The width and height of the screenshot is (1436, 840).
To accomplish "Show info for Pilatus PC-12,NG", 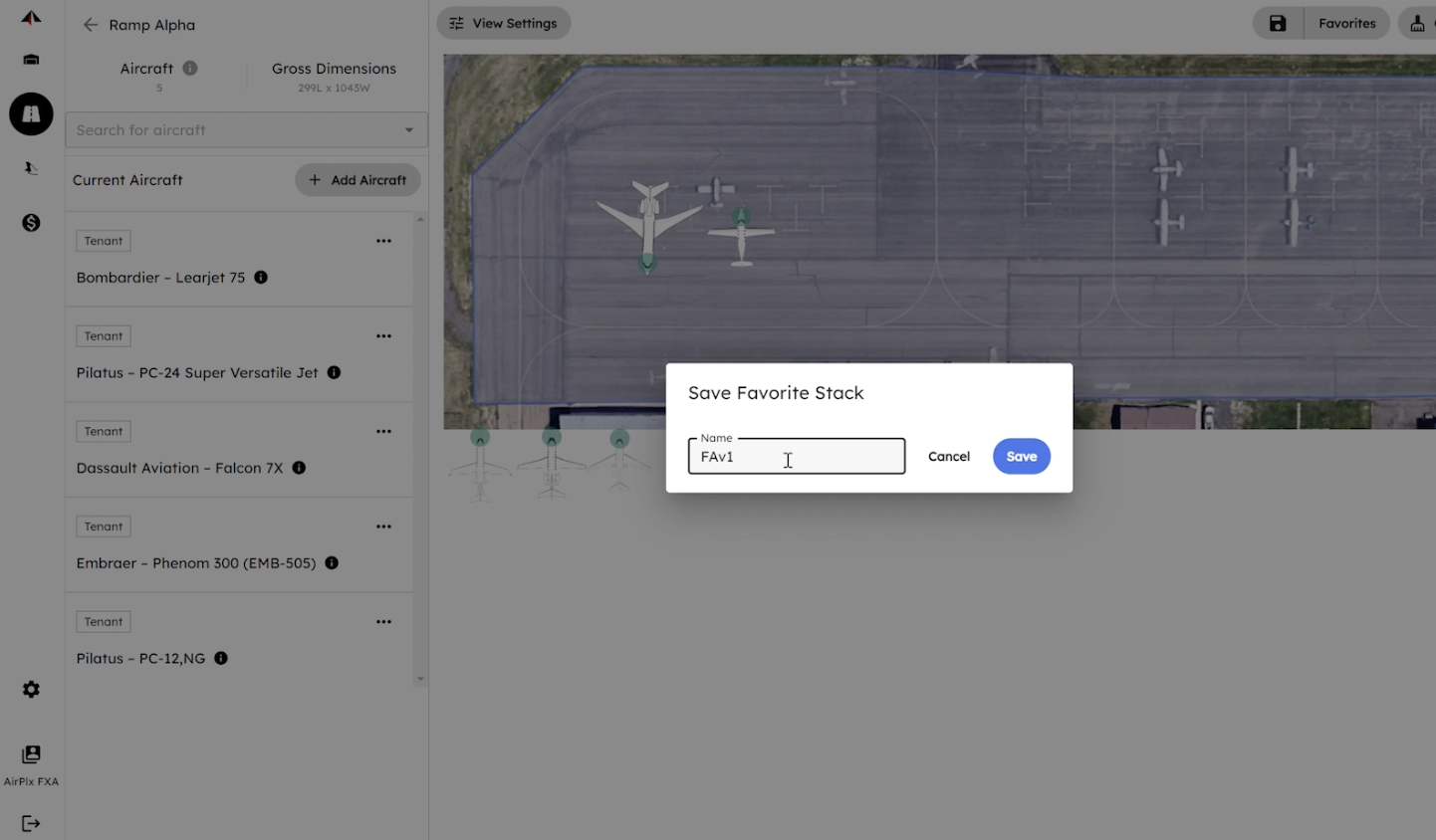I will pyautogui.click(x=221, y=658).
